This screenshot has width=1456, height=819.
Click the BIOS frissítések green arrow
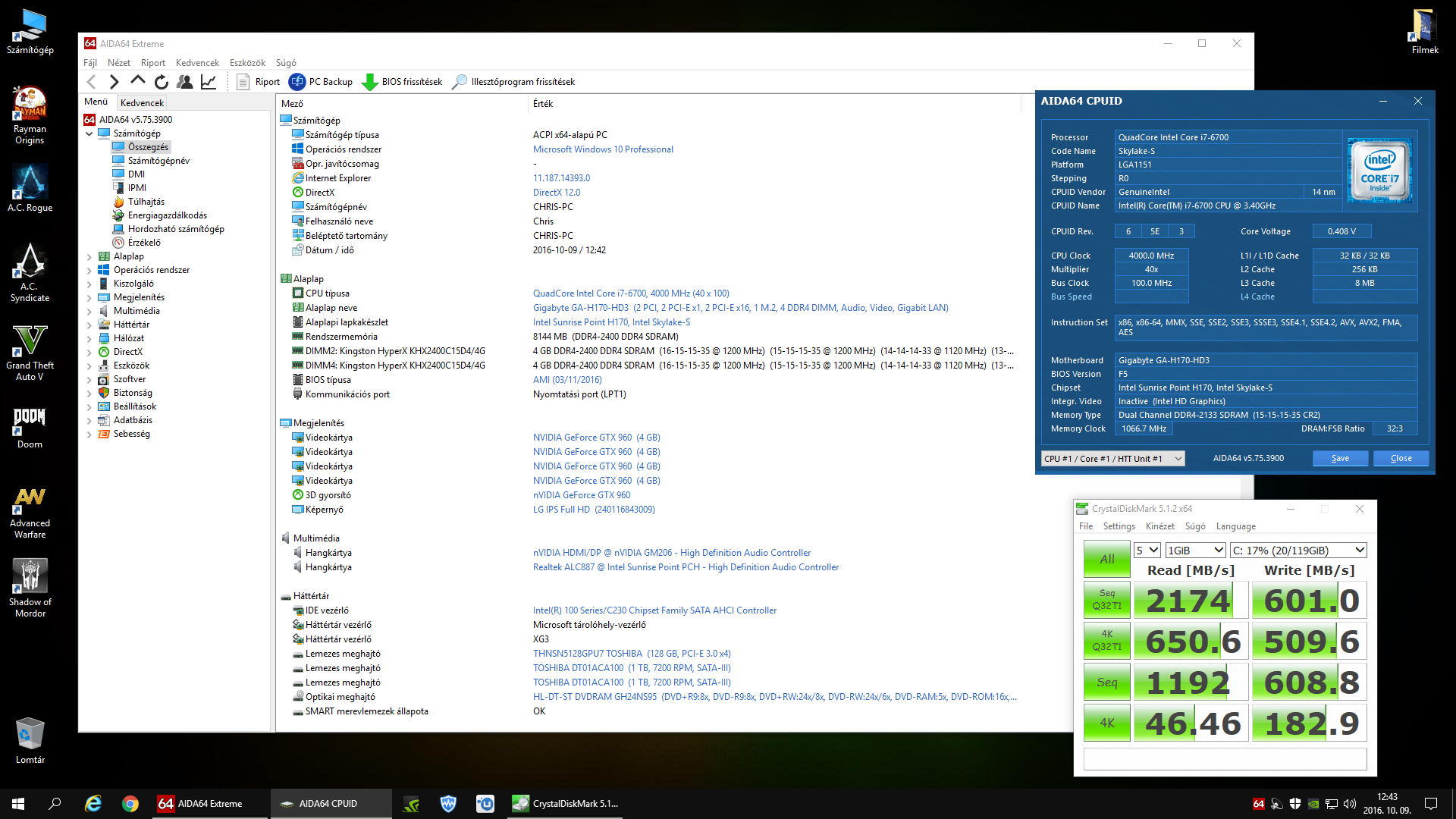coord(370,82)
